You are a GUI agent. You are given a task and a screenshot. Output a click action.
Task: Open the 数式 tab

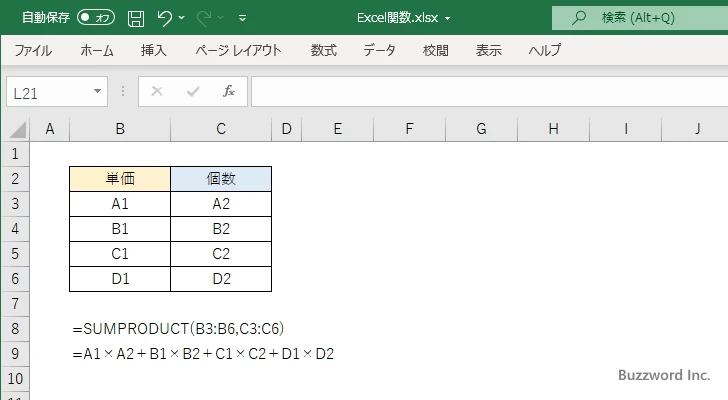pyautogui.click(x=324, y=50)
